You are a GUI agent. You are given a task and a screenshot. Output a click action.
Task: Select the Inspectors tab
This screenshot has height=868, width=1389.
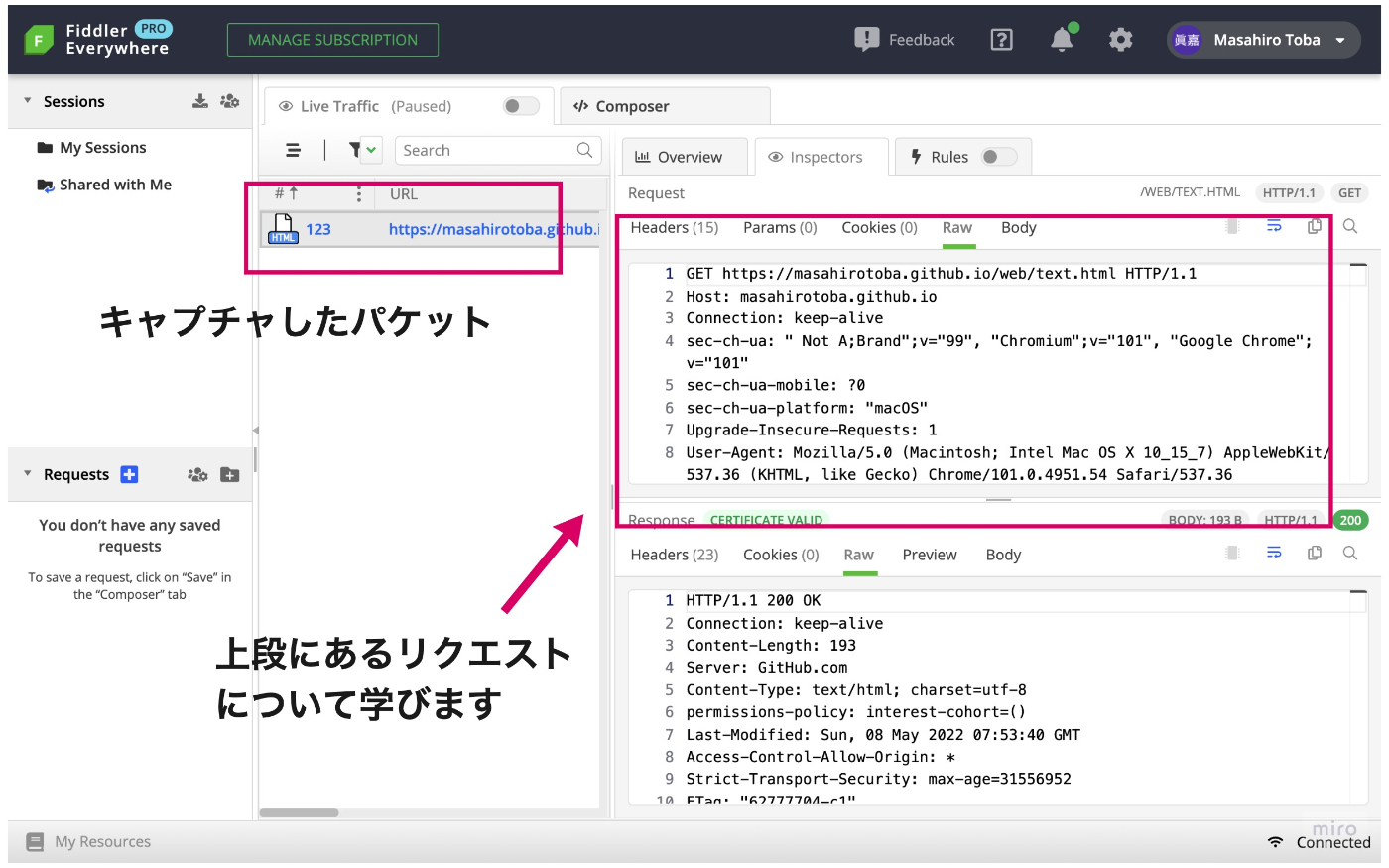click(x=821, y=157)
